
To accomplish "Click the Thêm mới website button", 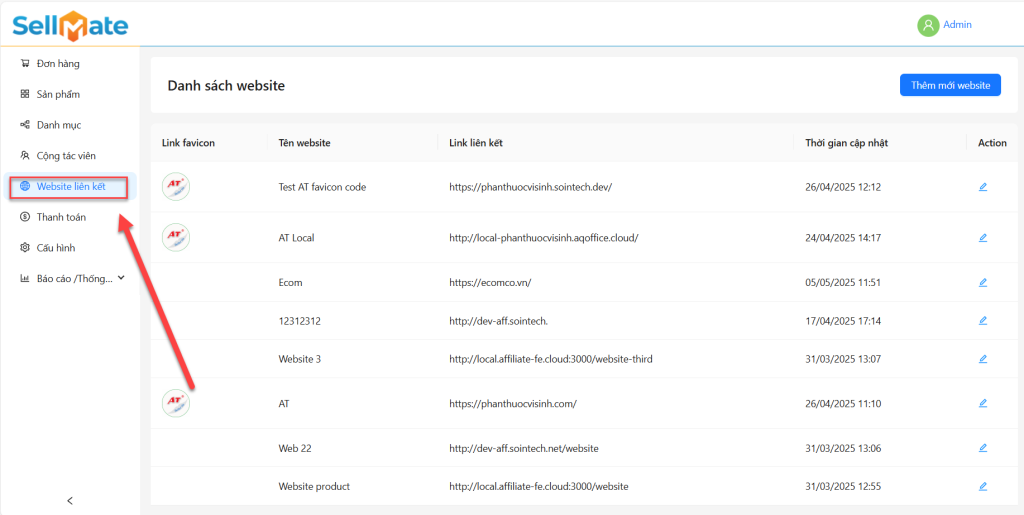I will point(949,86).
